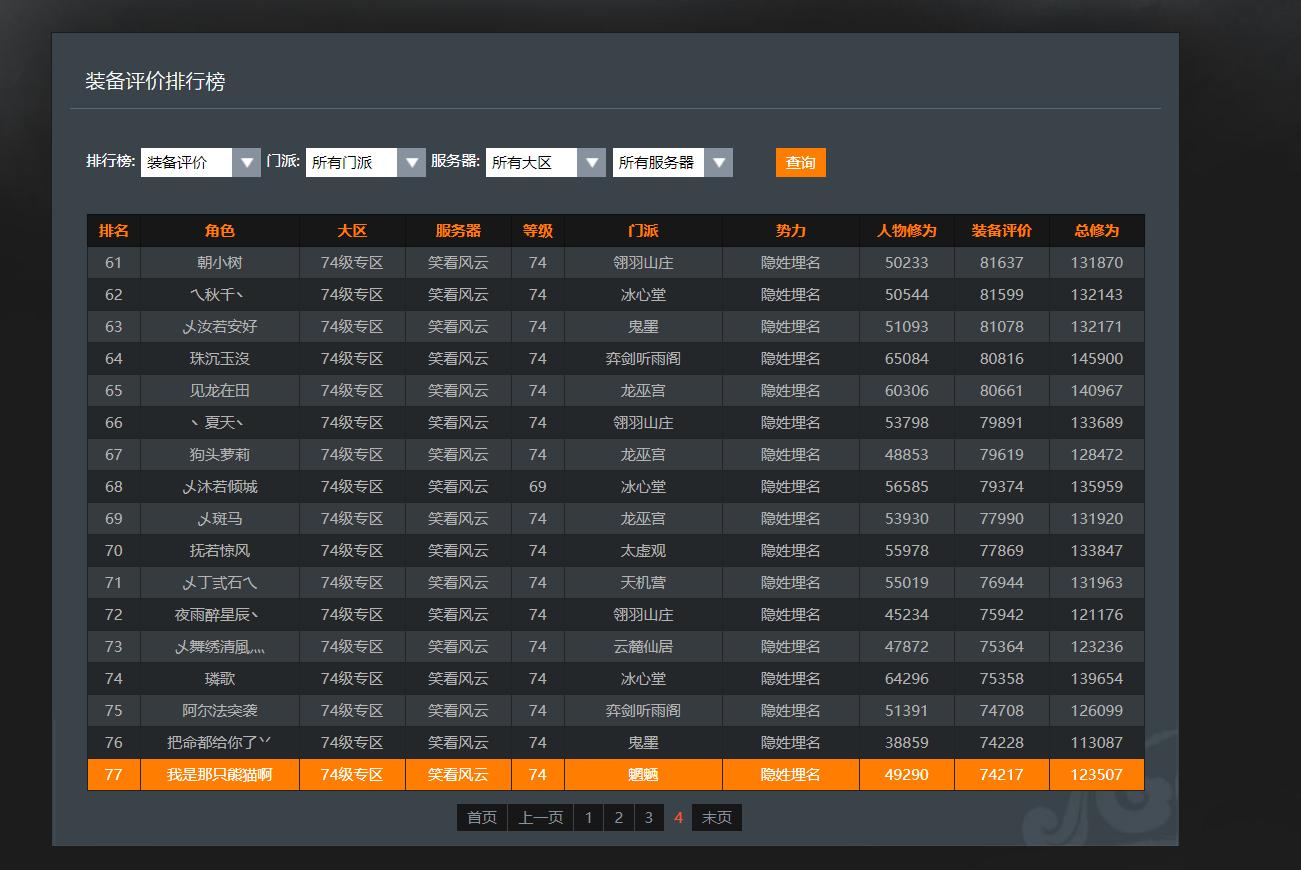The height and width of the screenshot is (870, 1301).
Task: Click rank number 61
Action: coord(114,263)
